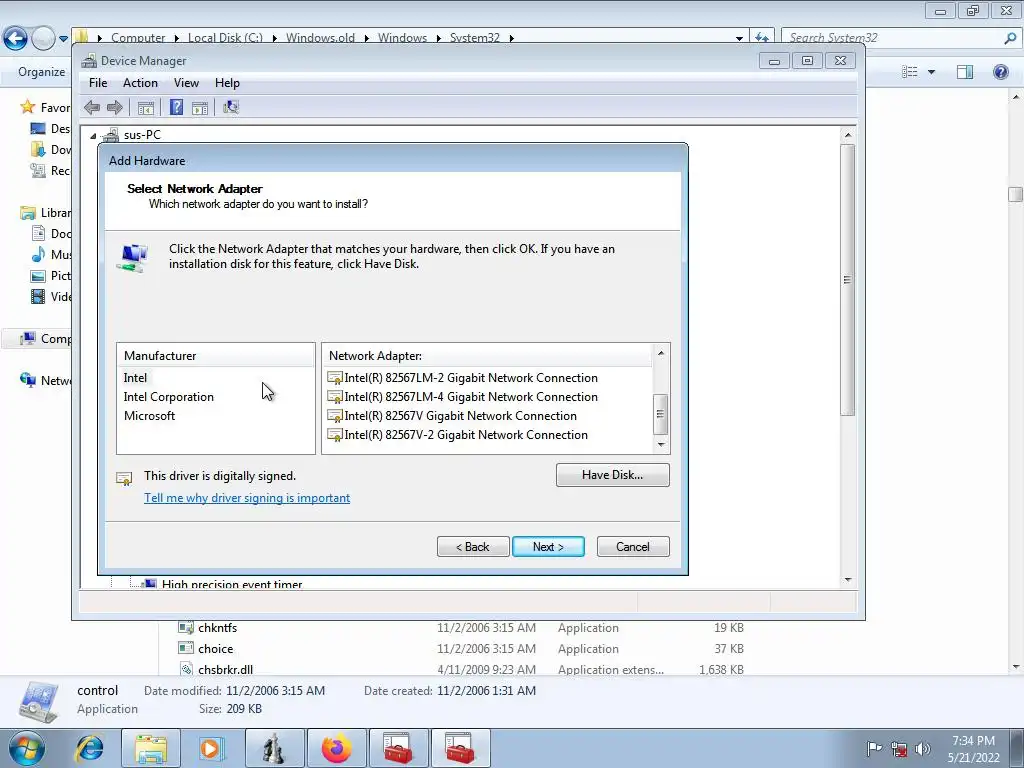Open the View menu in Device Manager

click(186, 83)
